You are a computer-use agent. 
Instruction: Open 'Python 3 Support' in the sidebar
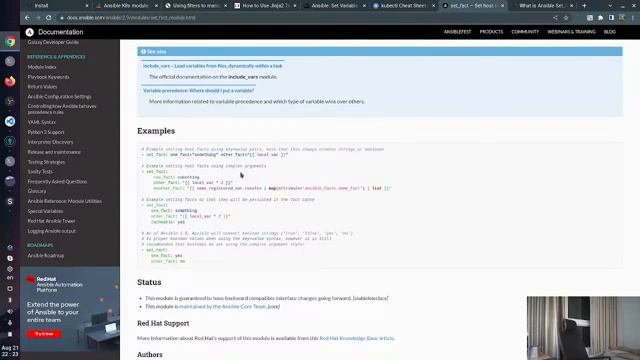pyautogui.click(x=46, y=132)
